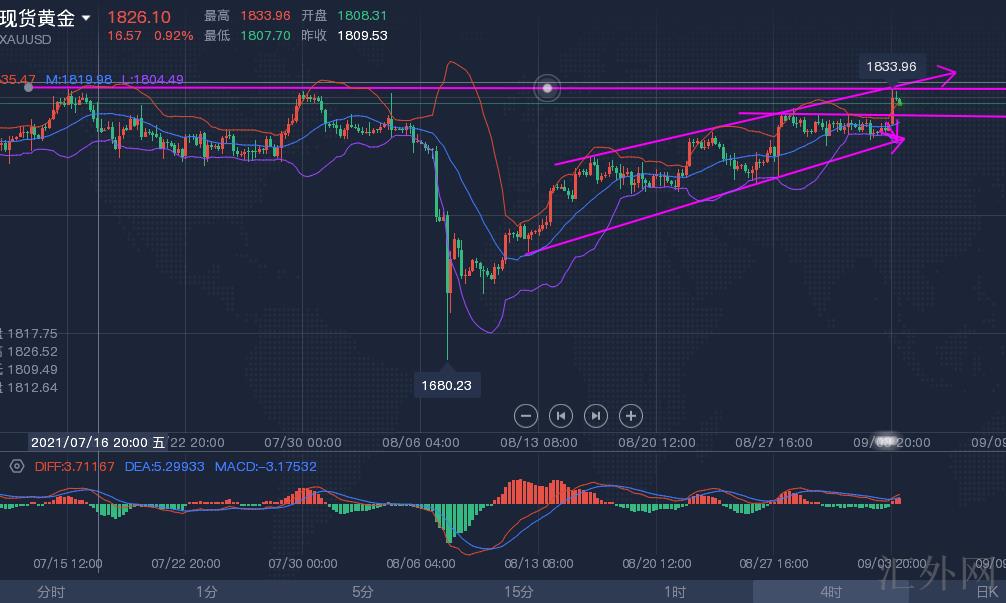This screenshot has width=1006, height=603.
Task: Switch to the 日K timeframe tab
Action: pyautogui.click(x=986, y=592)
